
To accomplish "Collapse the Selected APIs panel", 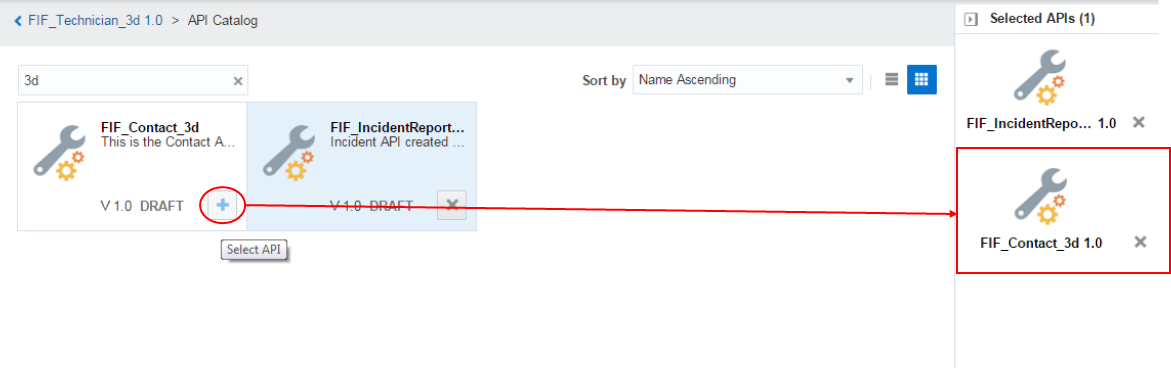I will (x=971, y=19).
